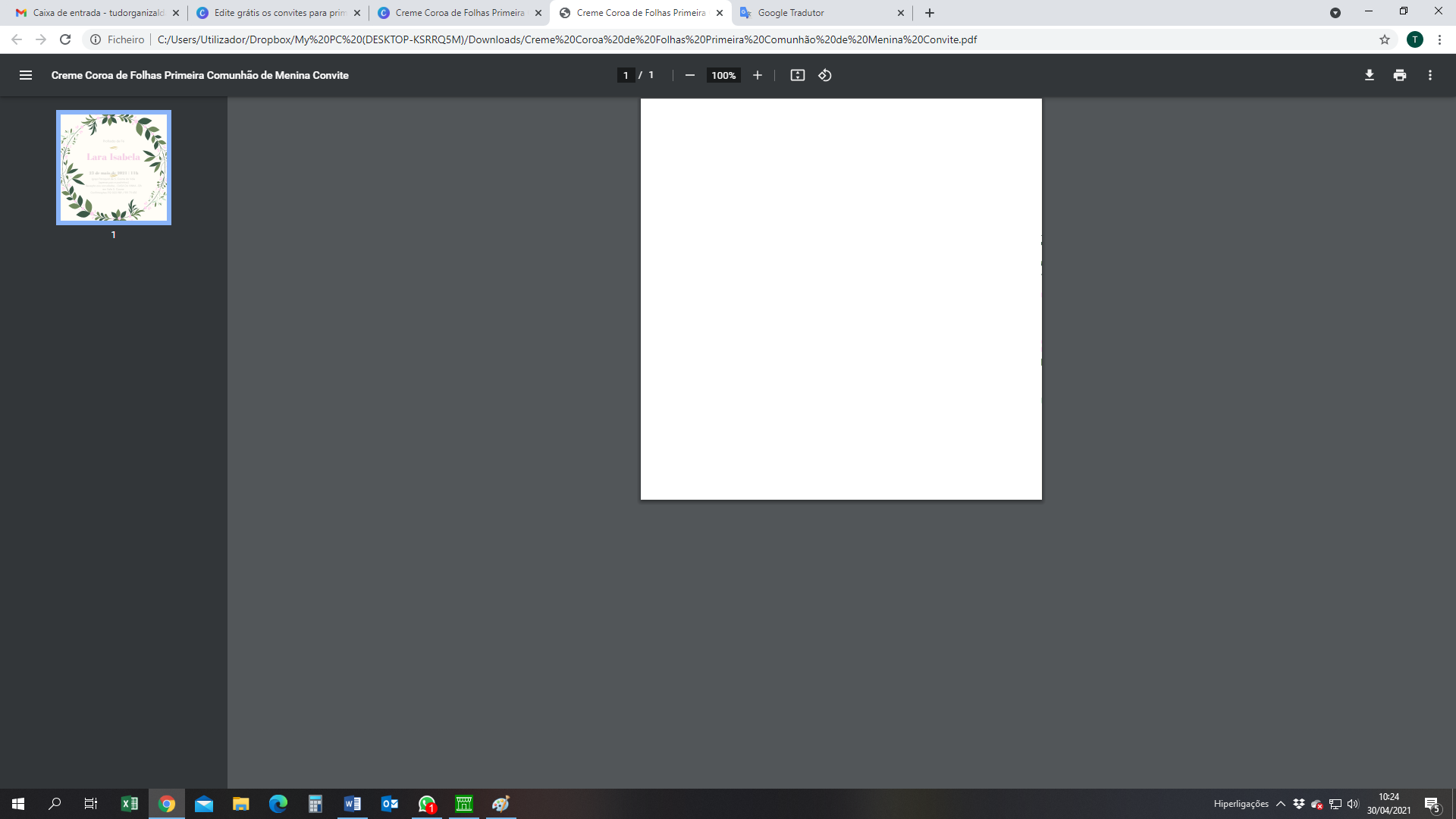This screenshot has height=819, width=1456.
Task: Print the PDF document
Action: tap(1400, 75)
